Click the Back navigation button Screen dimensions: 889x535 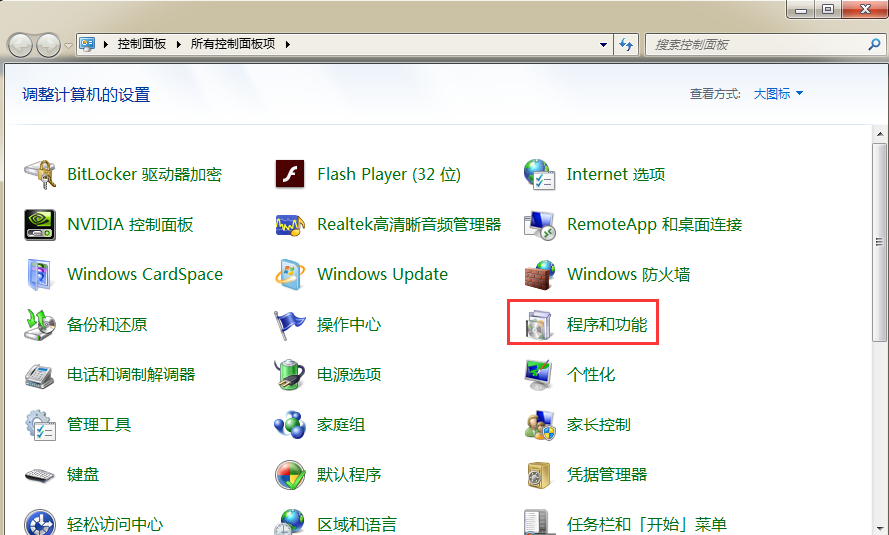pos(20,45)
